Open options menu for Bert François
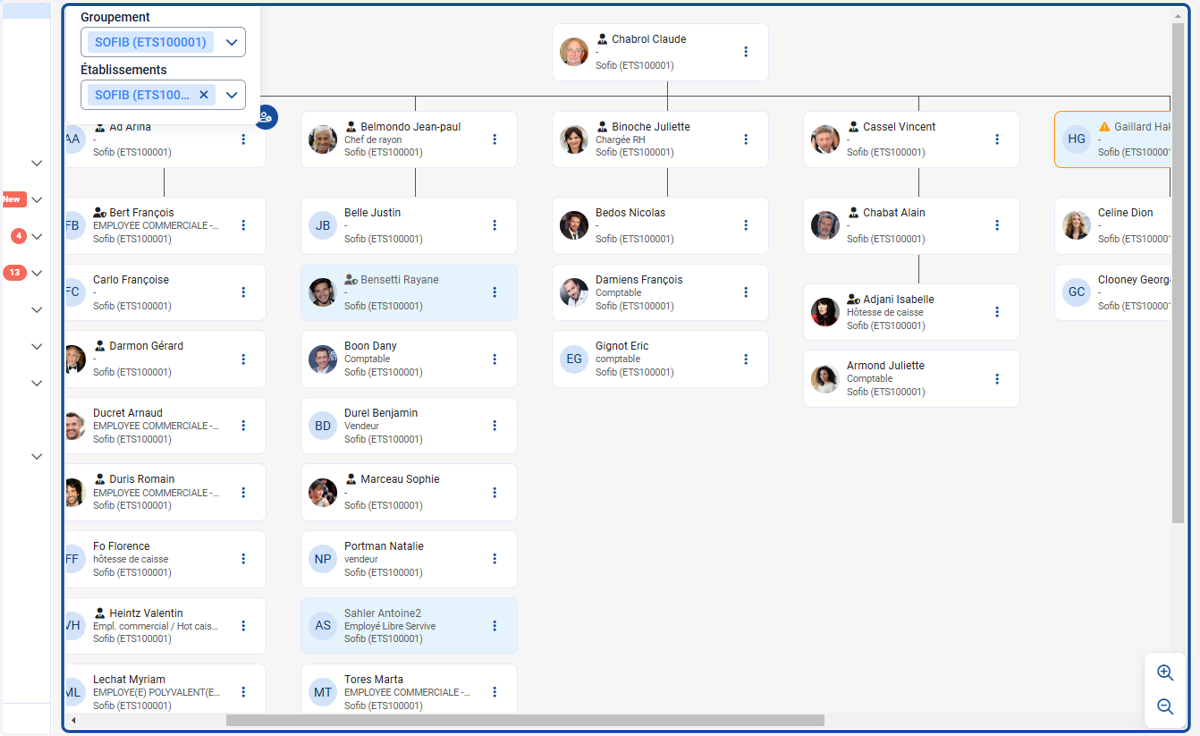The image size is (1200, 736). click(243, 225)
